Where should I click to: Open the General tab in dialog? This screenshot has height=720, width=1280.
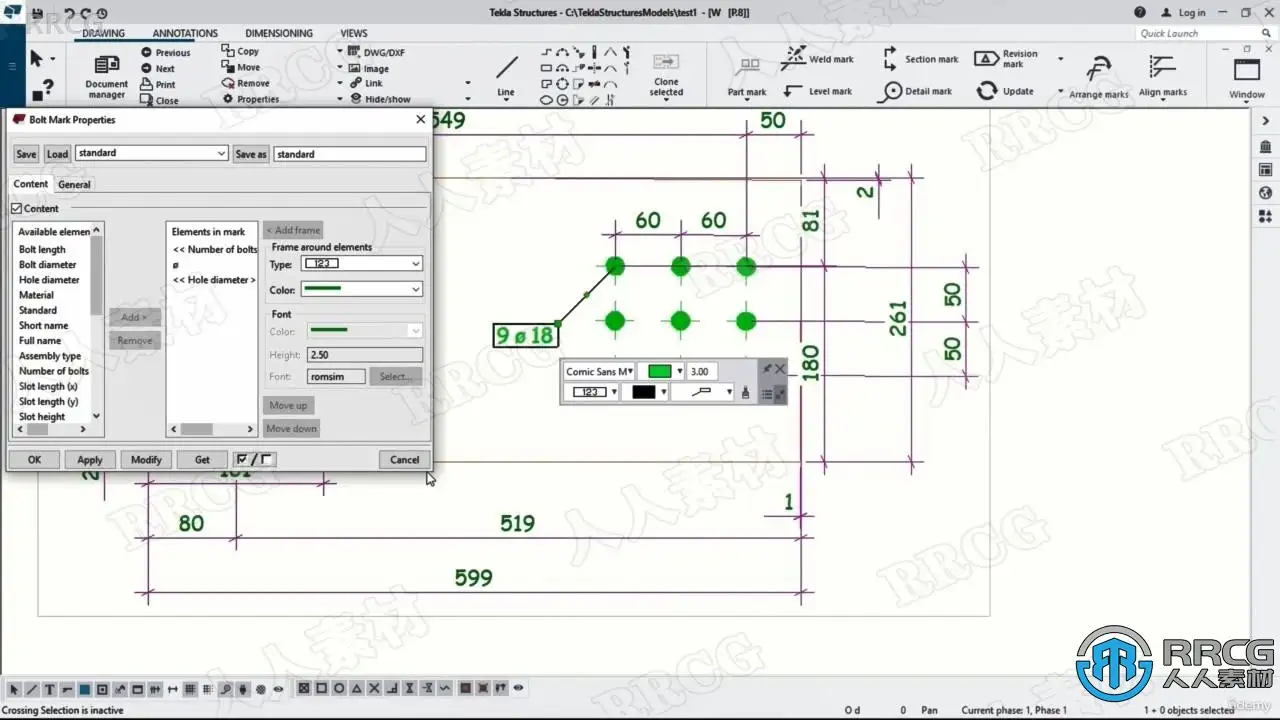pos(74,185)
